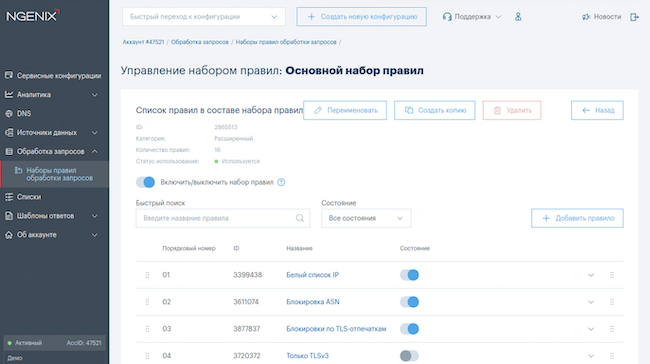
Task: Disable the Белый список IP rule
Action: pyautogui.click(x=409, y=275)
